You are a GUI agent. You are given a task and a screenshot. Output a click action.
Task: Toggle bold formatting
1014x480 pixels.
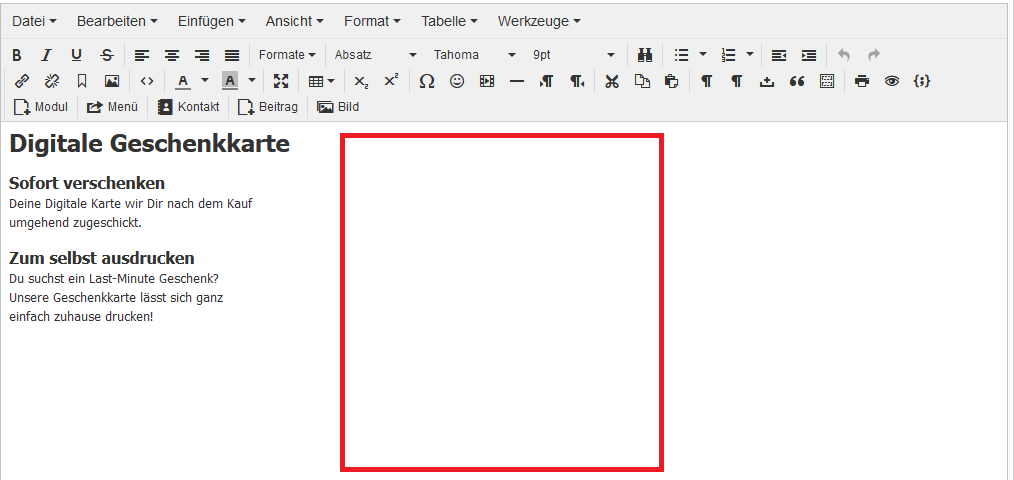pos(16,55)
